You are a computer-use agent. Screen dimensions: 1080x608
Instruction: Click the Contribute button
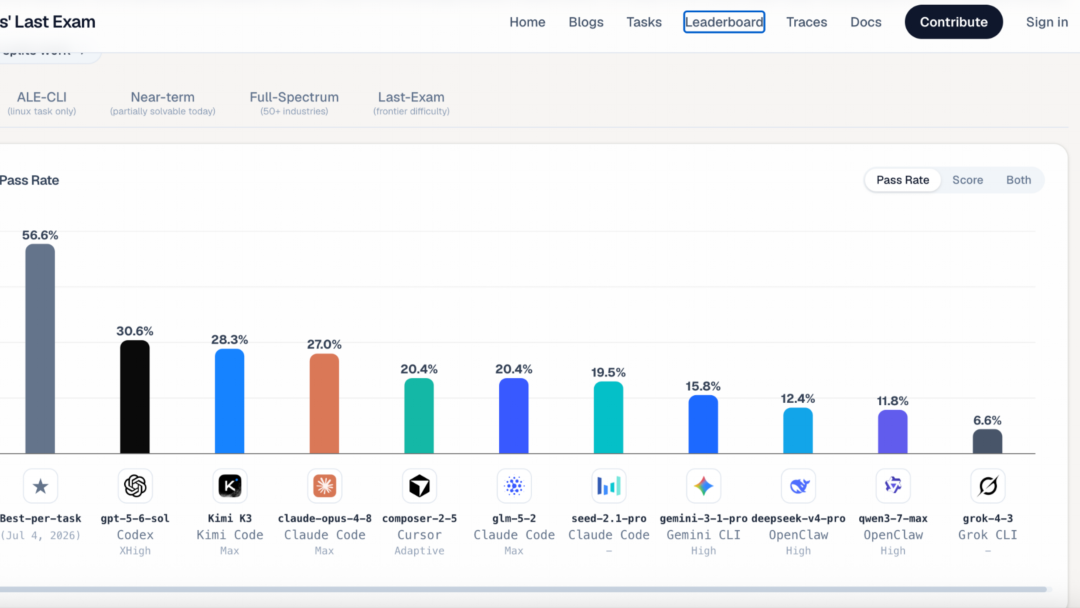[x=953, y=22]
